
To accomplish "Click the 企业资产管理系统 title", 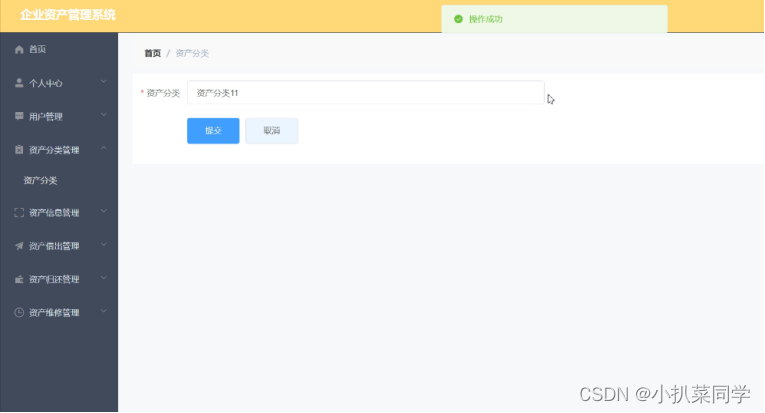I will pyautogui.click(x=68, y=15).
